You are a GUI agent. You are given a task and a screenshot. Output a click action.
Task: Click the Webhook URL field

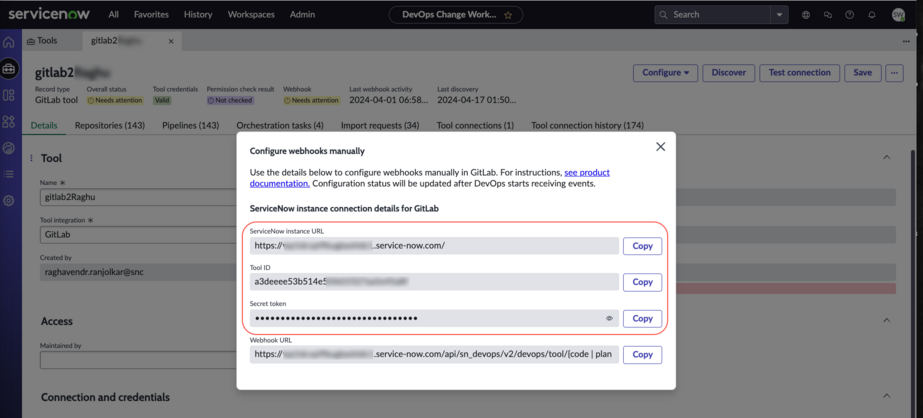(434, 355)
